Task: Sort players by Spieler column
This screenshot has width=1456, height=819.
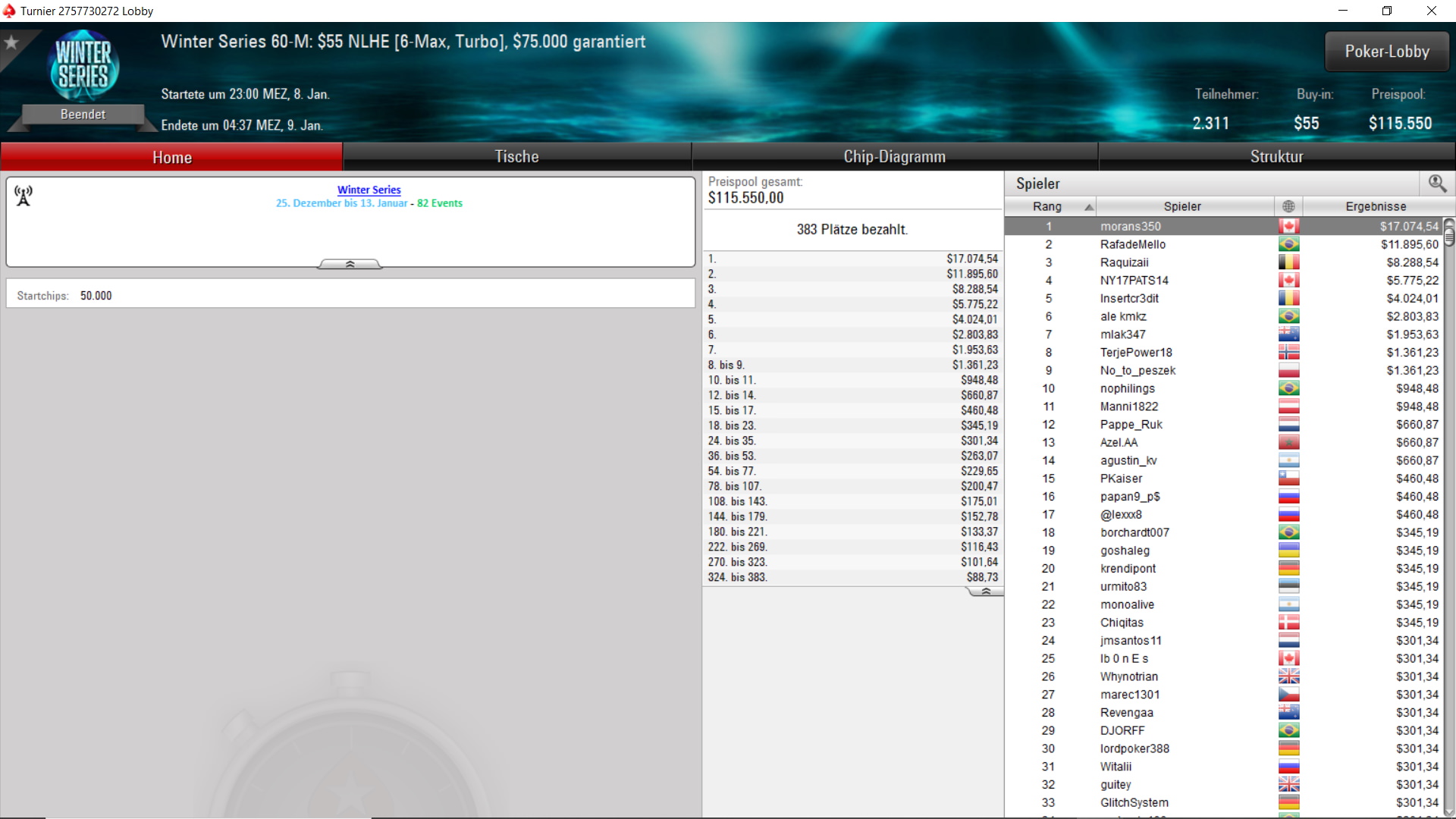Action: pyautogui.click(x=1181, y=206)
